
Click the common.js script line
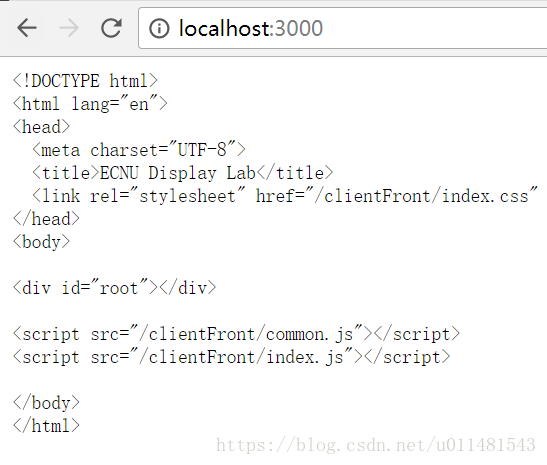tap(237, 334)
